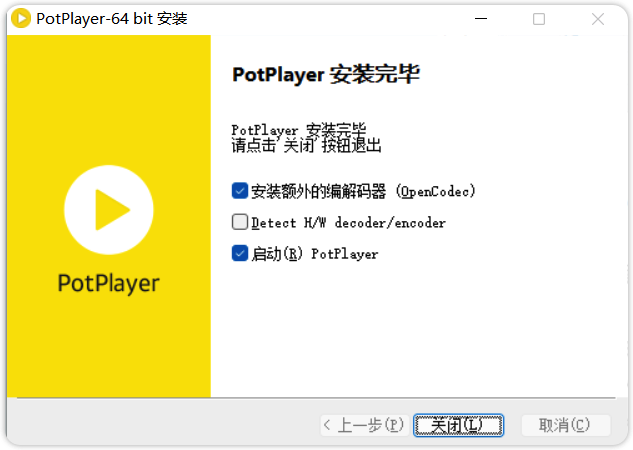
Task: Toggle the launch PotPlayer checkbox
Action: pos(240,253)
